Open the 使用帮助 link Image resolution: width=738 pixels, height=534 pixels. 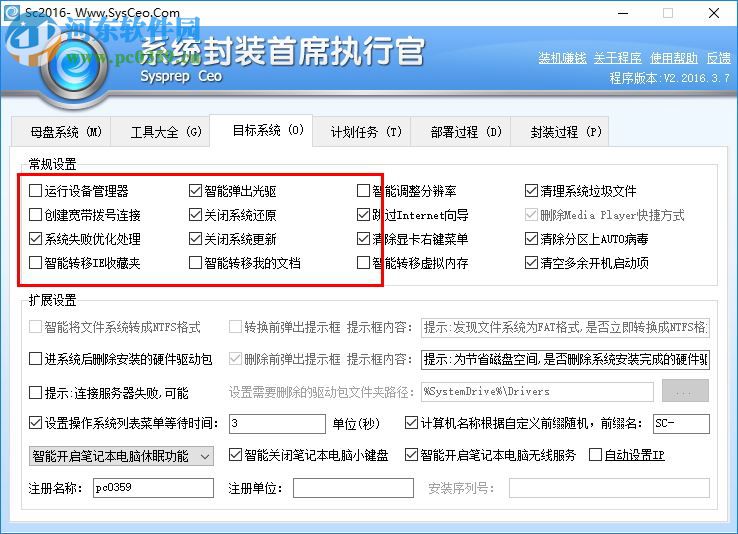coord(674,58)
